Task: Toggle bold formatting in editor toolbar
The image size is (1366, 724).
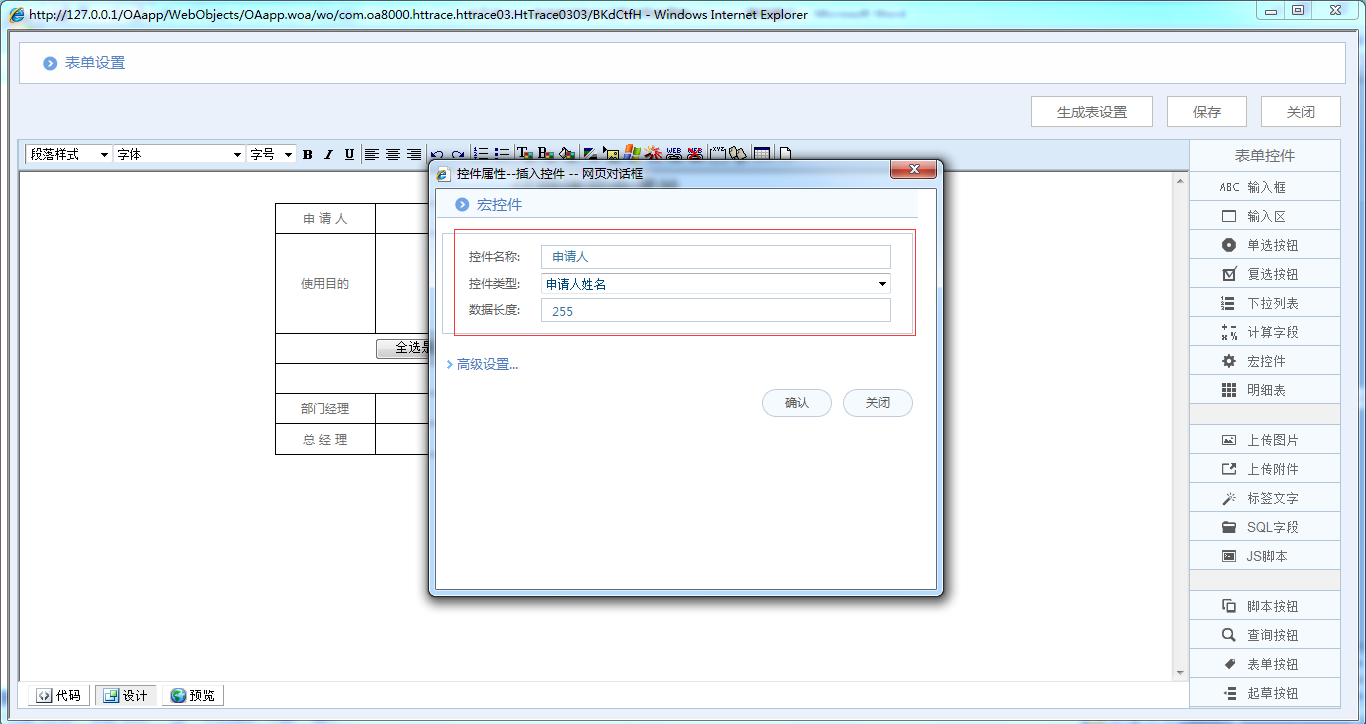Action: (x=308, y=154)
